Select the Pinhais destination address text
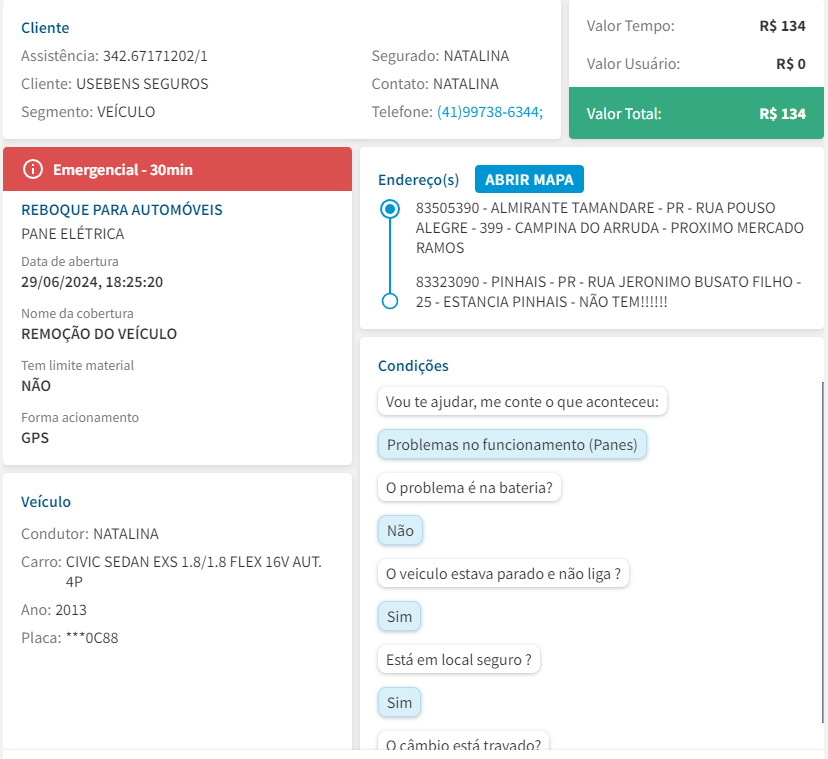Image resolution: width=828 pixels, height=759 pixels. (607, 292)
